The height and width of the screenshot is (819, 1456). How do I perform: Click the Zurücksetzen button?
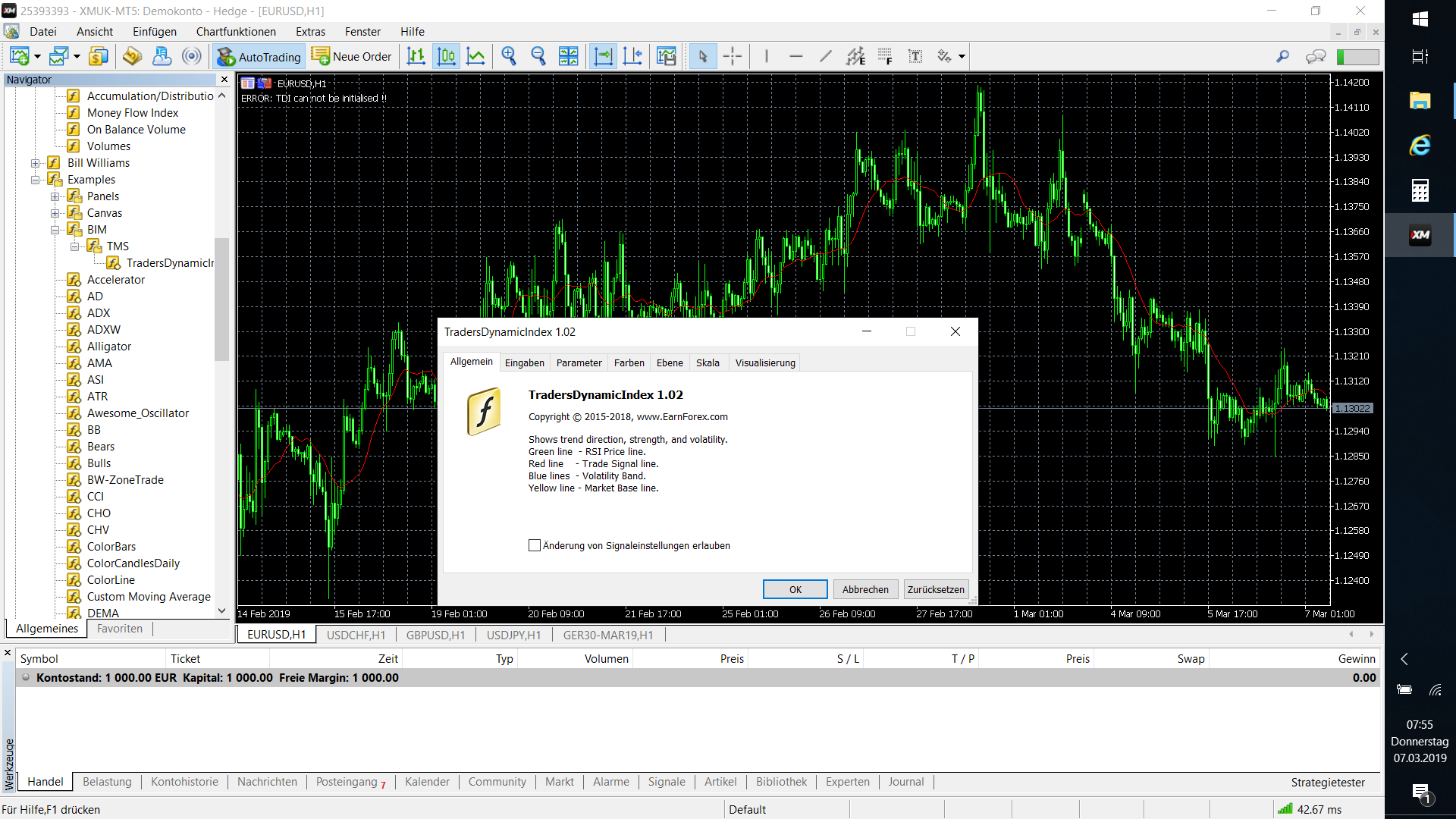936,589
